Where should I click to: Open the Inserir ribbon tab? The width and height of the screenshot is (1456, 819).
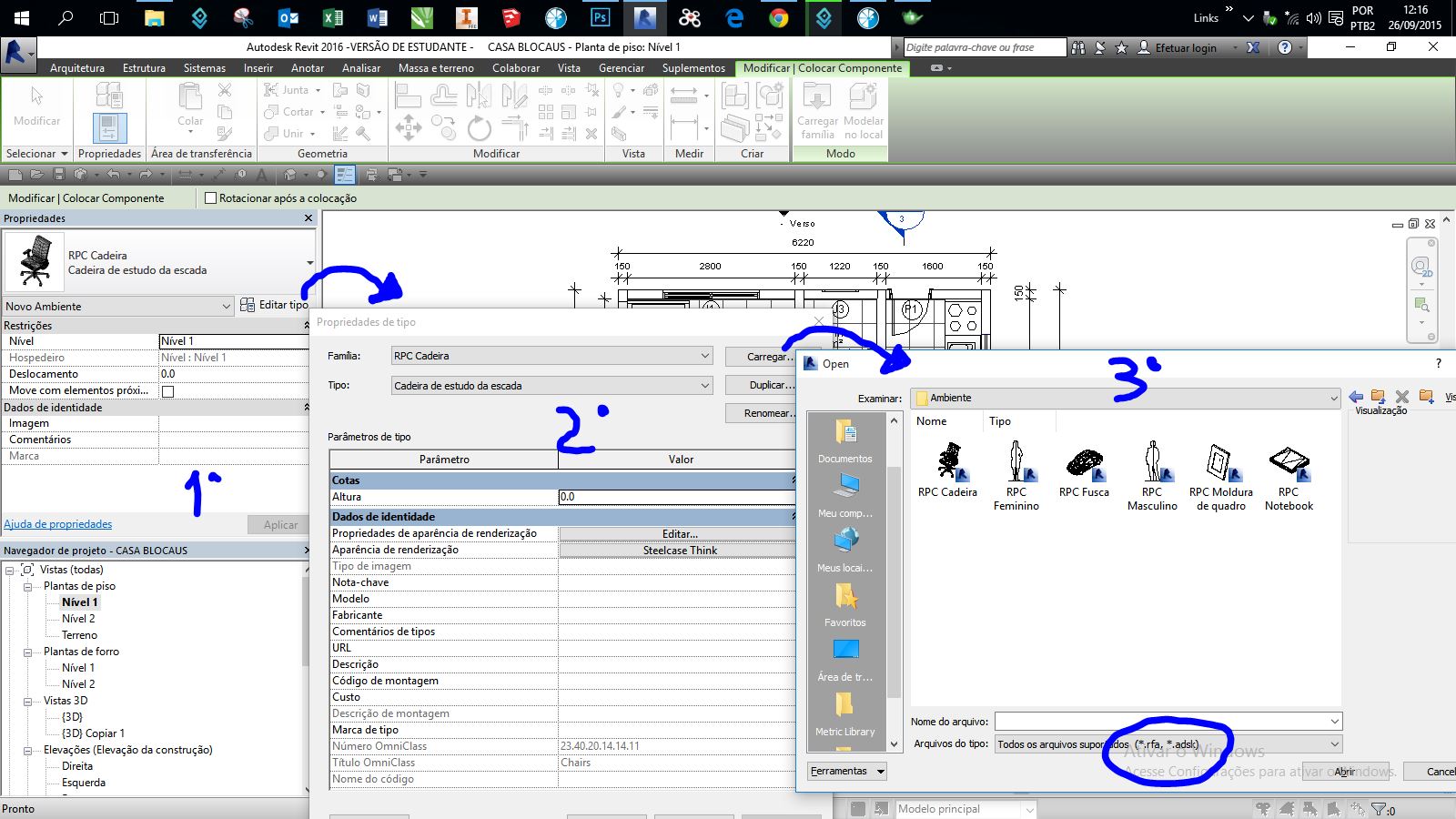[258, 68]
